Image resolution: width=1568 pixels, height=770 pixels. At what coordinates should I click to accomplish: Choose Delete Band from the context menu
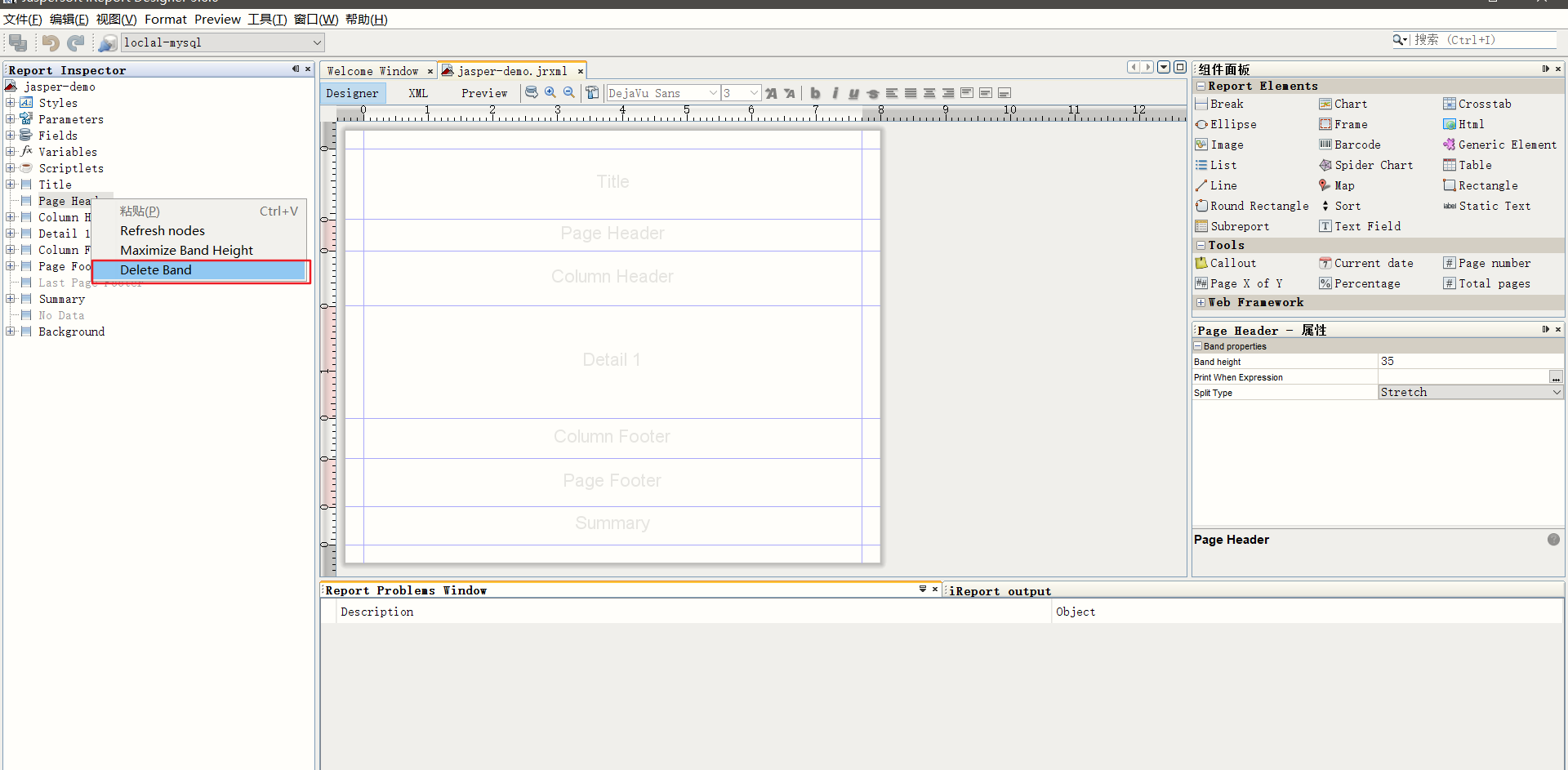tap(156, 269)
